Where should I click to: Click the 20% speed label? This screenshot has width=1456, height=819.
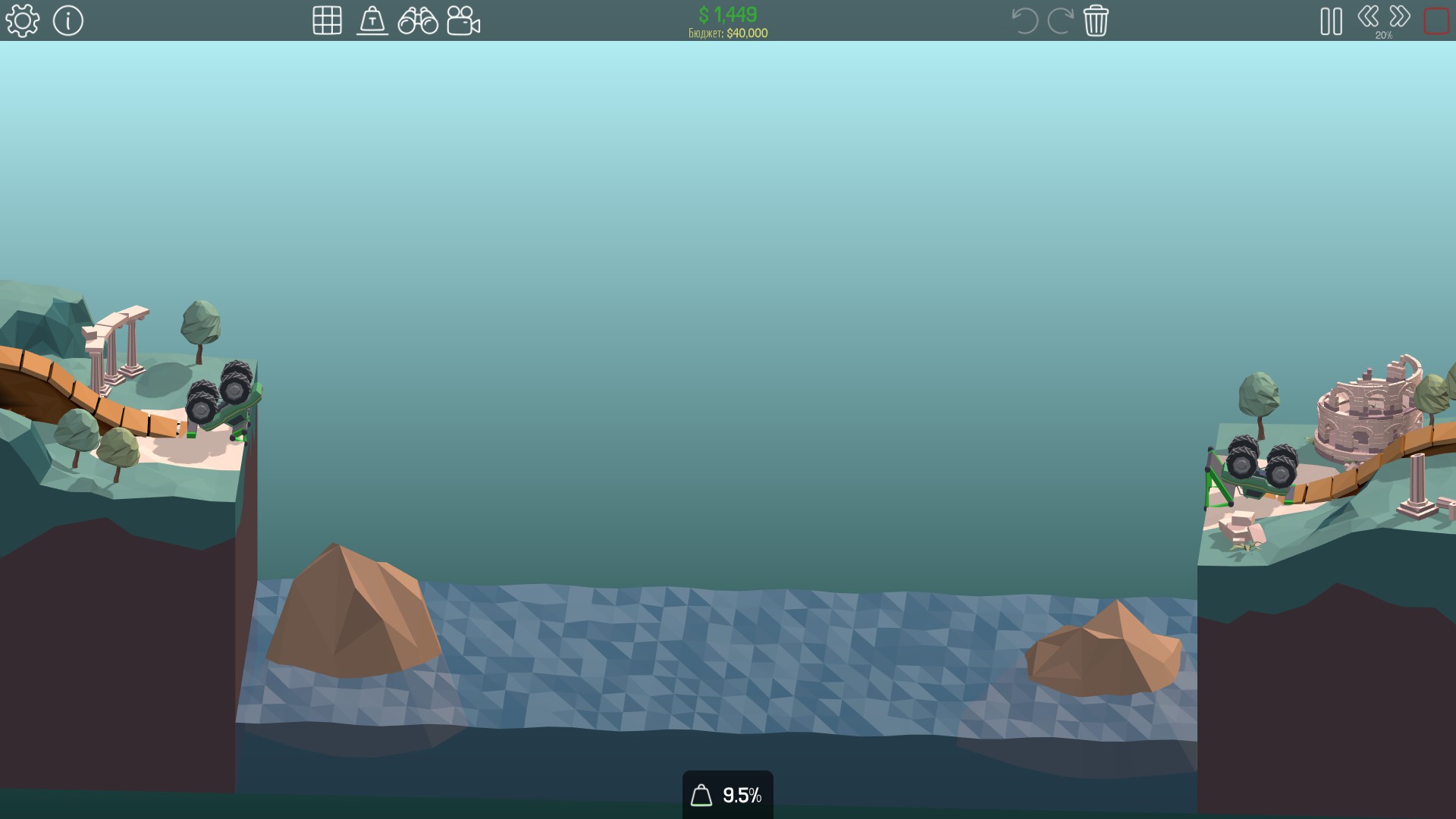pyautogui.click(x=1384, y=36)
